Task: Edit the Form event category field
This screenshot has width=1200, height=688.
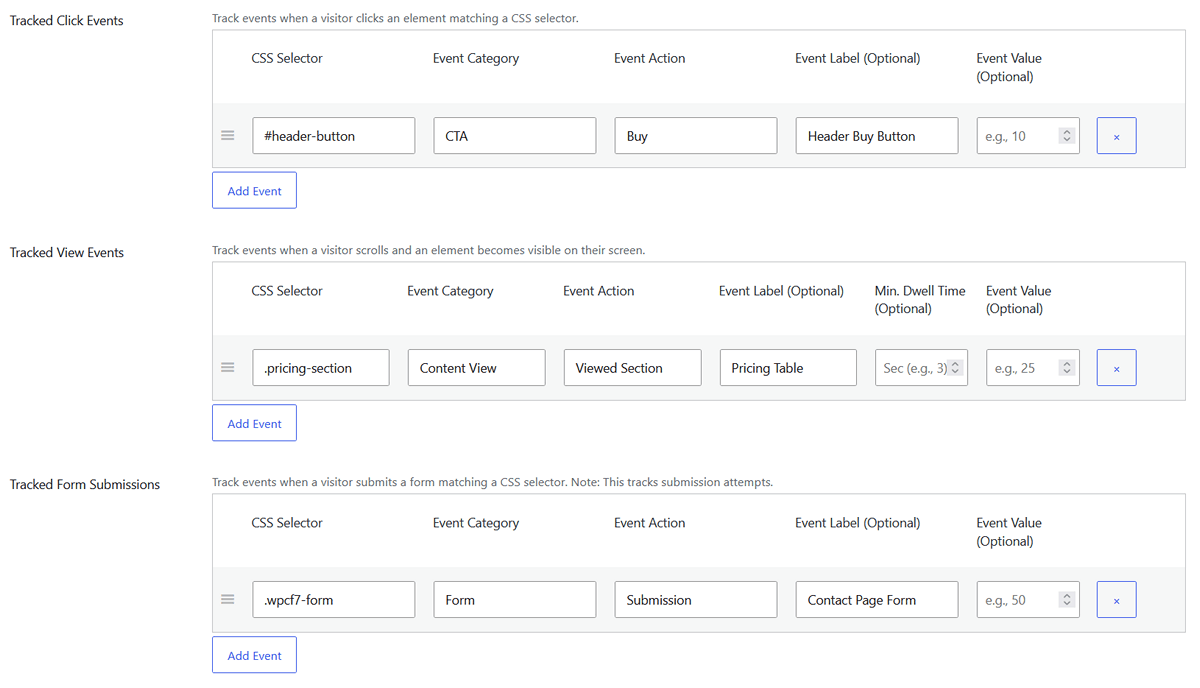Action: [x=514, y=600]
